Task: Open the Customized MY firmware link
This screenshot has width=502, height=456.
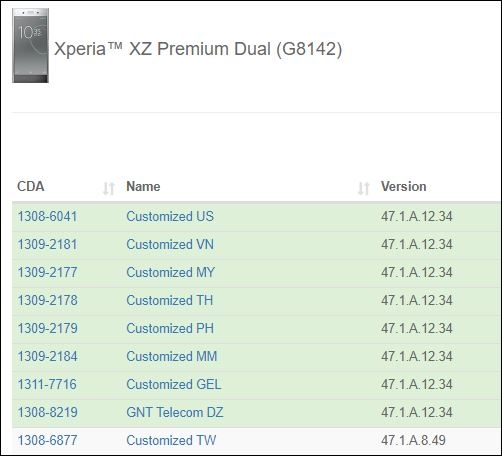Action: [170, 272]
